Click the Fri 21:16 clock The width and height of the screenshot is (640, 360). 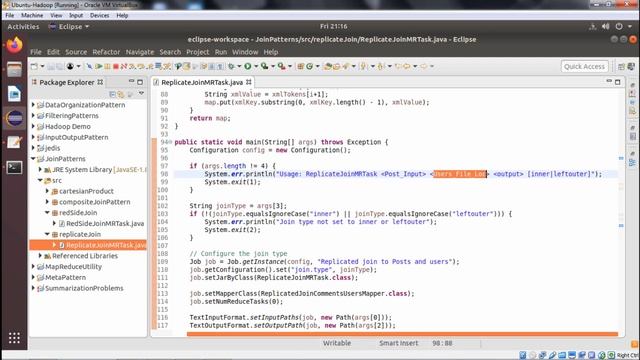[x=333, y=26]
